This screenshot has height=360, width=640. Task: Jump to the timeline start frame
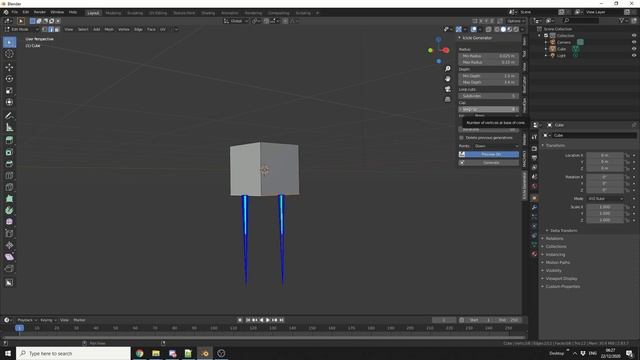coord(248,320)
